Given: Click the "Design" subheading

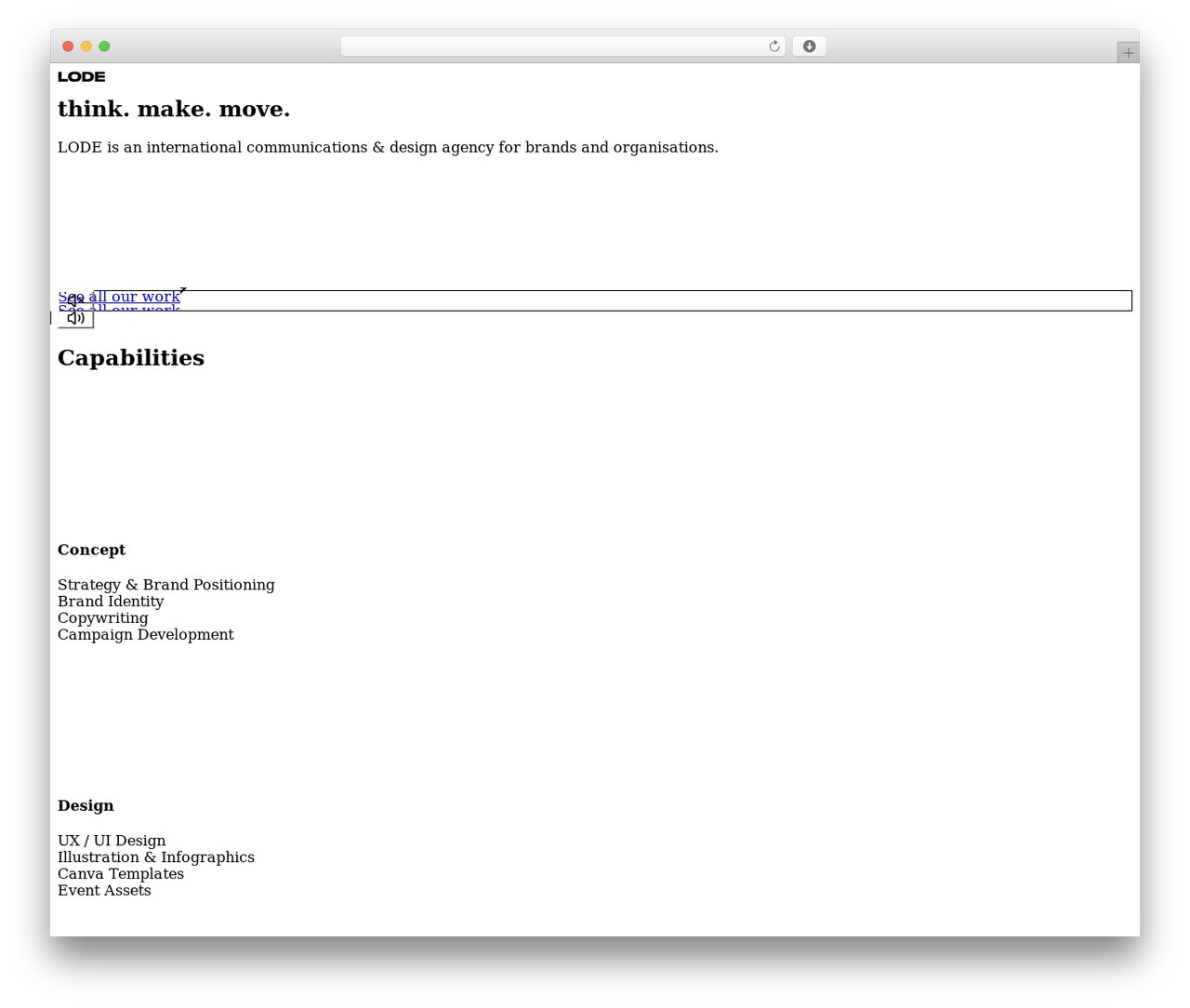Looking at the screenshot, I should pos(86,805).
